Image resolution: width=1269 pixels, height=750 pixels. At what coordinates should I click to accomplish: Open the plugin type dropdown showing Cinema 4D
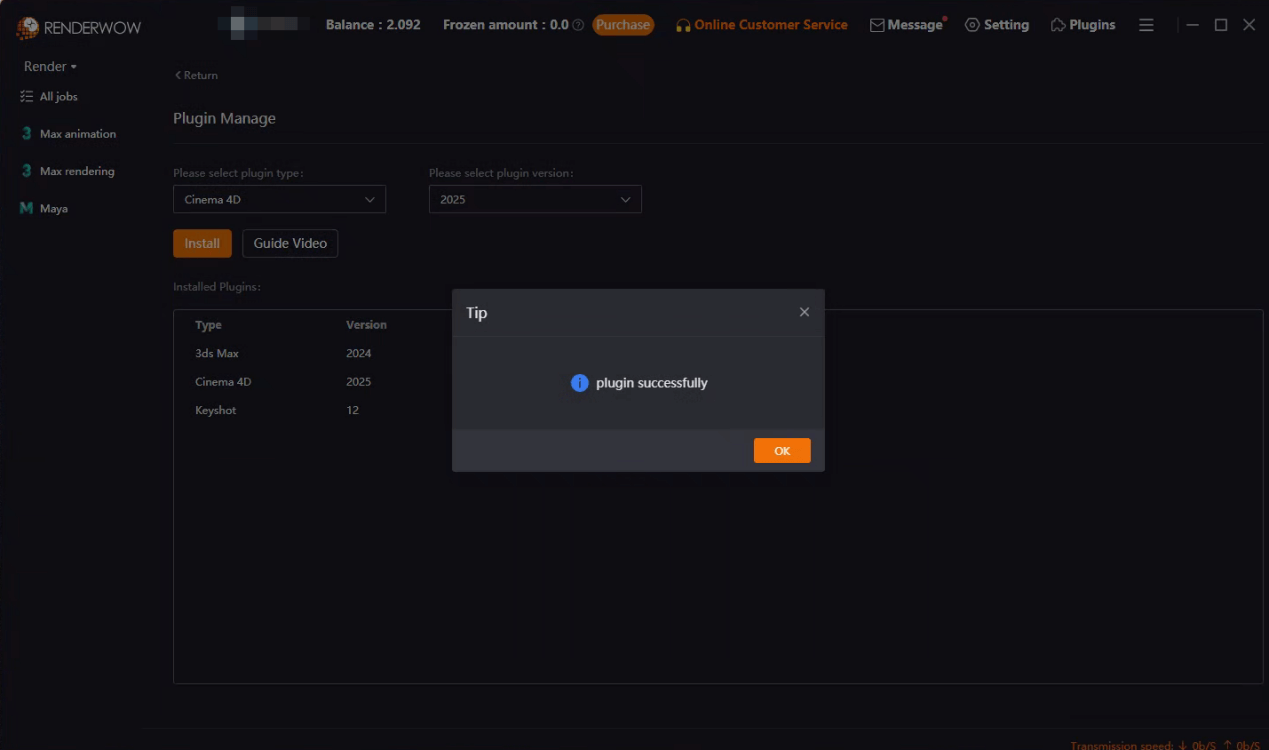click(x=279, y=199)
